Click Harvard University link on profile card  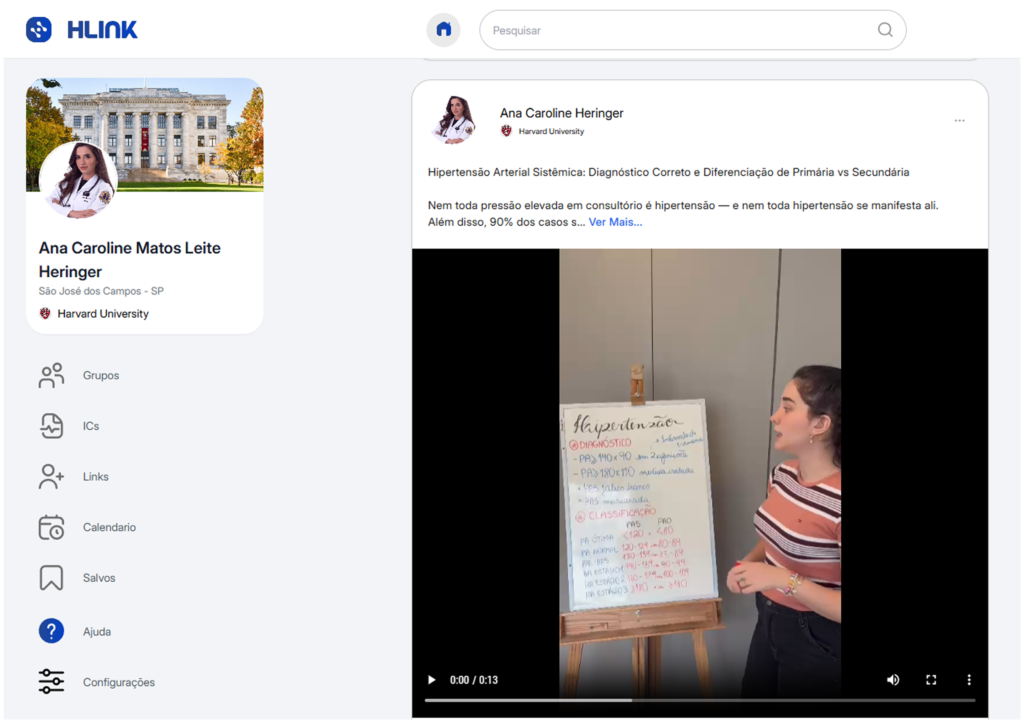[102, 314]
